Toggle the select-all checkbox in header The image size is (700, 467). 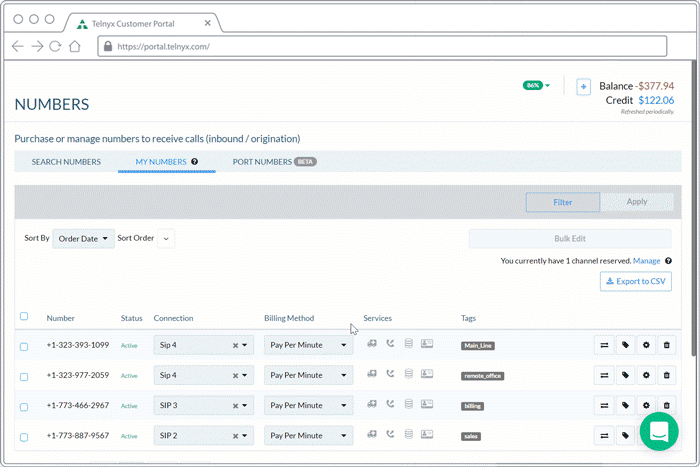click(x=24, y=316)
